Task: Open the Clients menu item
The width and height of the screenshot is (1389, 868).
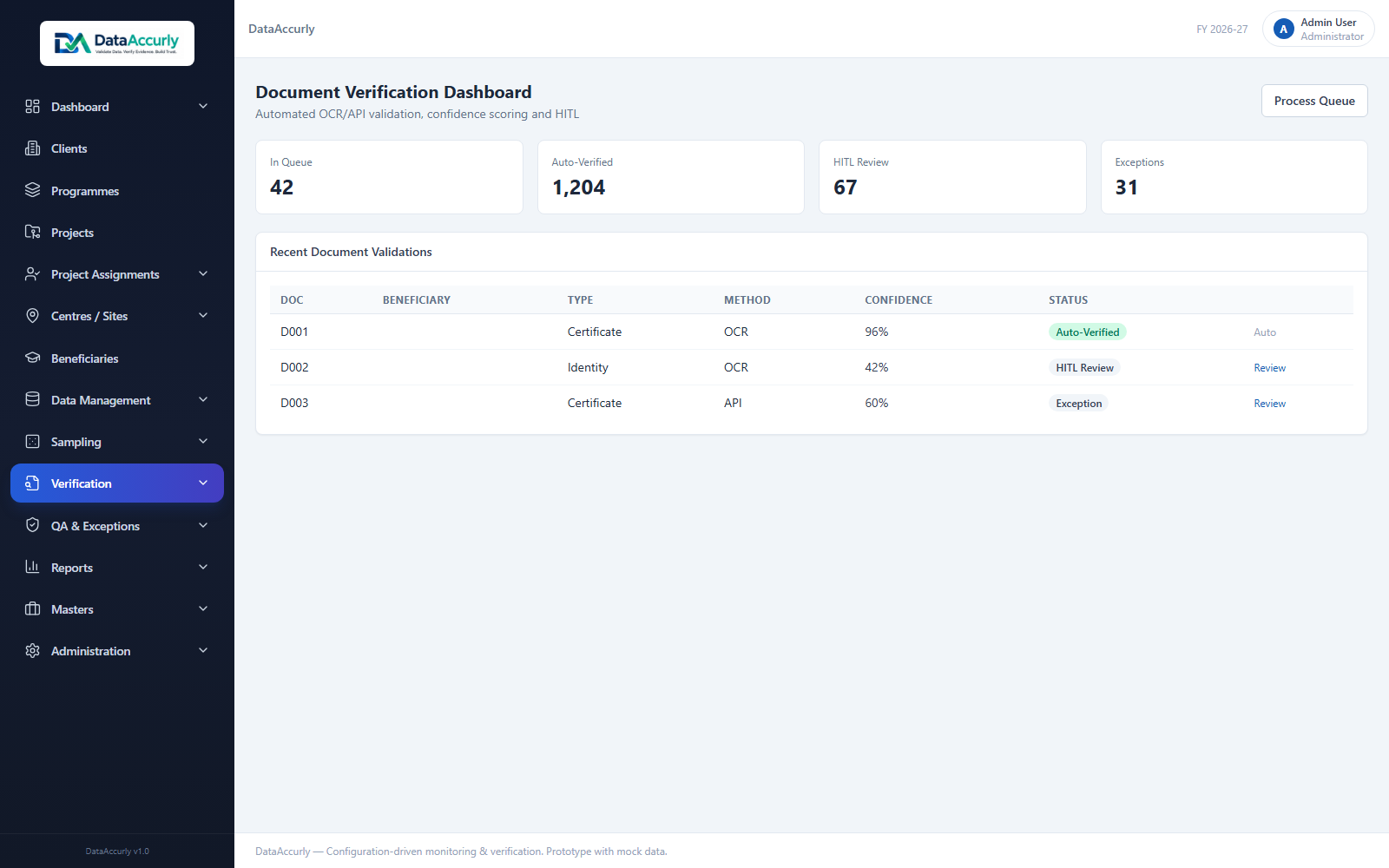Action: [117, 148]
